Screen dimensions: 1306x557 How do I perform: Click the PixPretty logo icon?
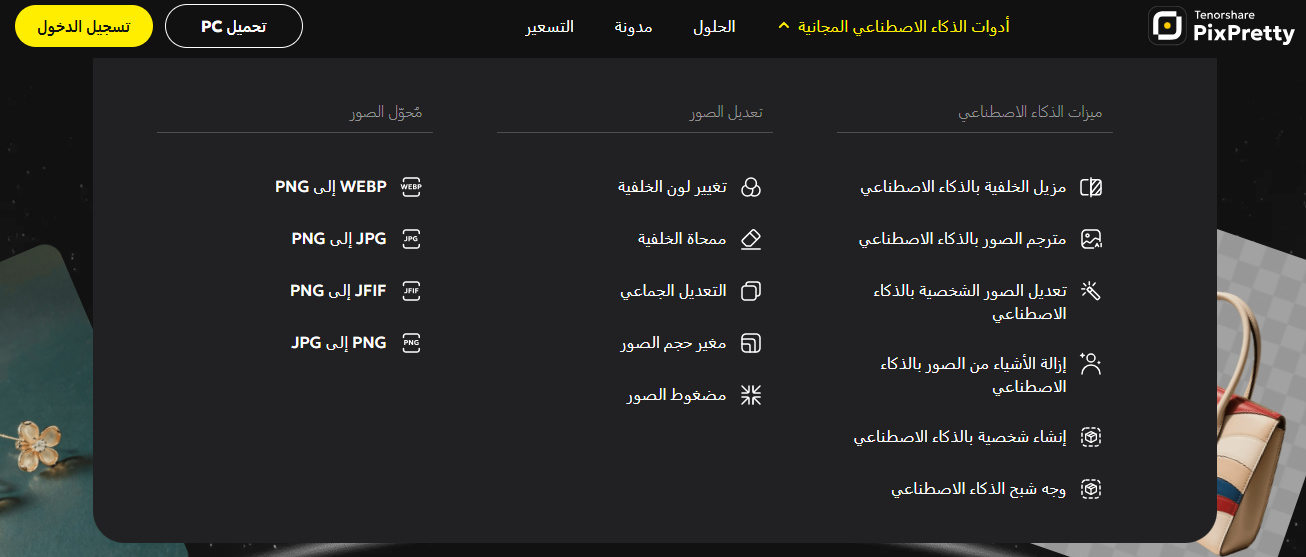(x=1167, y=26)
